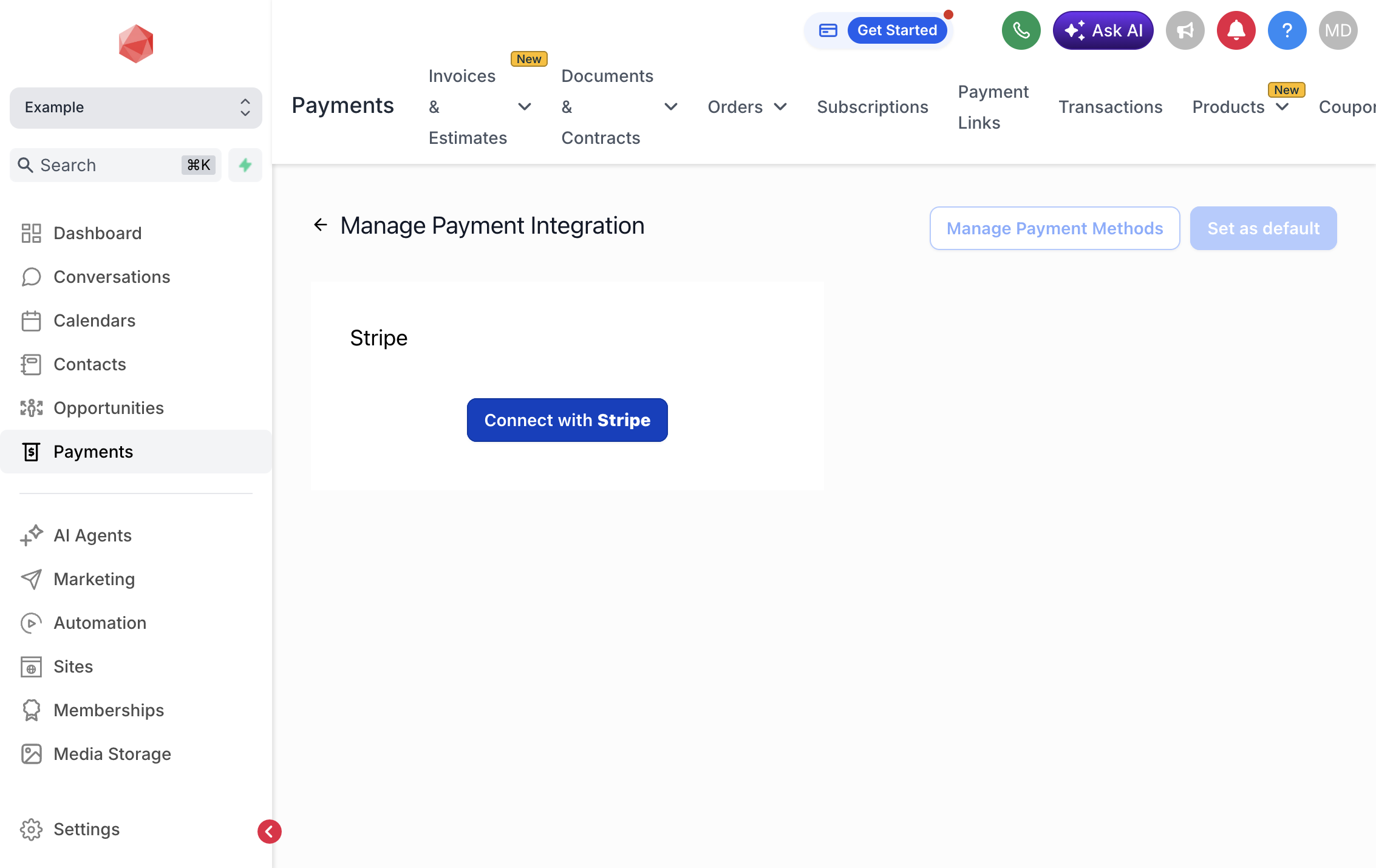Click the Sites globe window icon
This screenshot has height=868, width=1376.
(31, 666)
